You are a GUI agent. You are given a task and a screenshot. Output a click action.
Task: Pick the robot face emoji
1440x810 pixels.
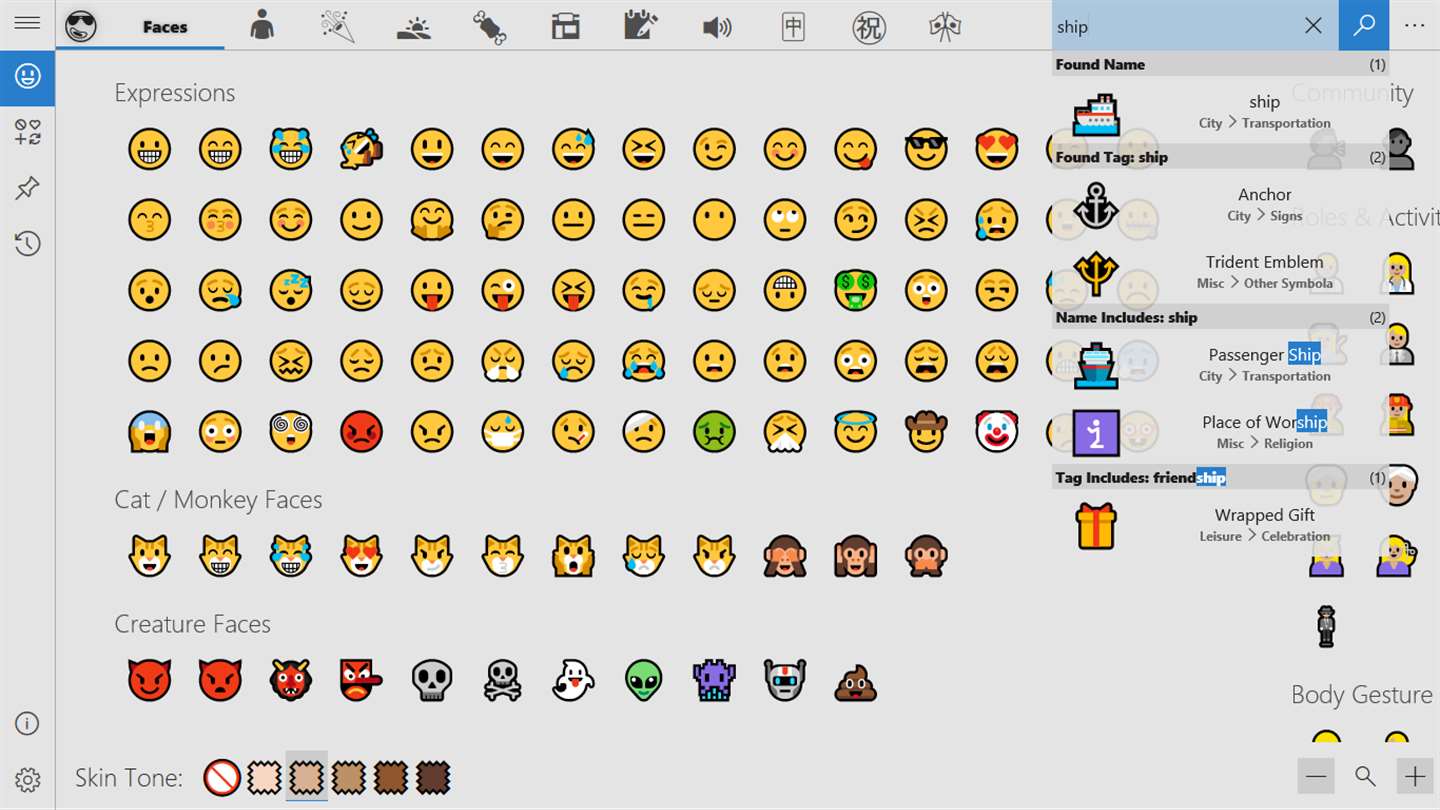[x=785, y=680]
